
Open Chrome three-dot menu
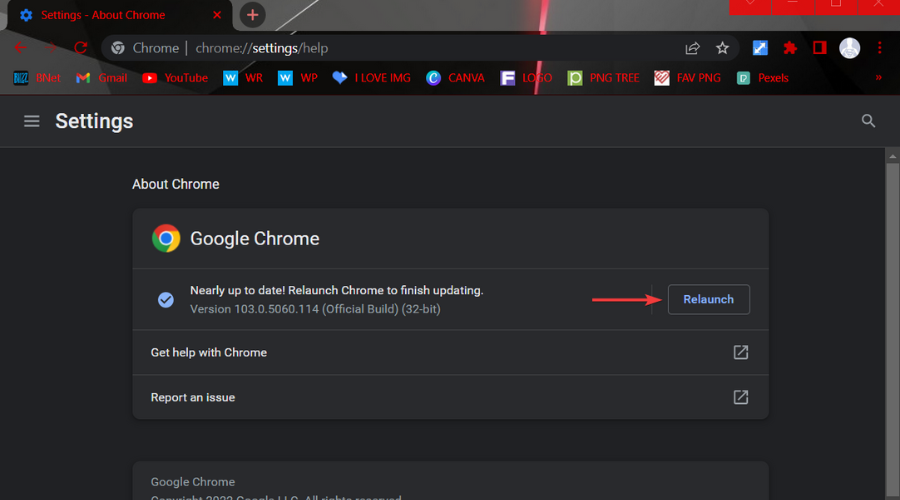click(x=879, y=48)
